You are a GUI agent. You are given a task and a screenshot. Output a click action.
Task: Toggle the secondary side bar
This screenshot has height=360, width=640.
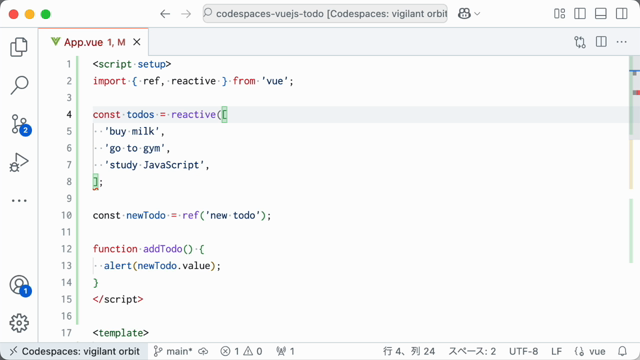[x=622, y=14]
